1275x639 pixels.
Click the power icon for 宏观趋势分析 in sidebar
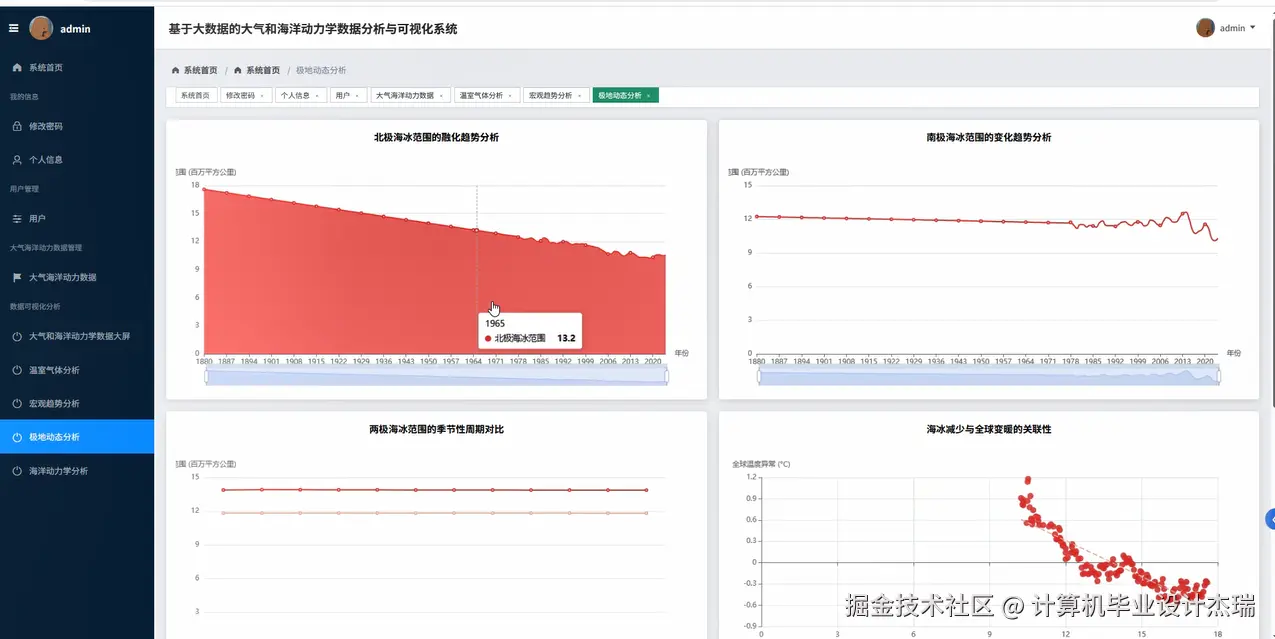point(17,403)
